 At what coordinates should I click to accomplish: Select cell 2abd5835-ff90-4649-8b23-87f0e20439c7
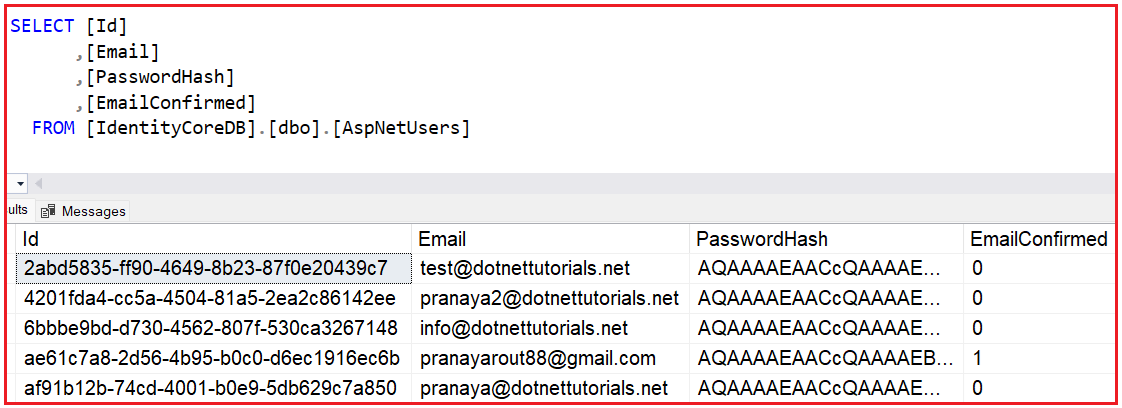click(214, 268)
